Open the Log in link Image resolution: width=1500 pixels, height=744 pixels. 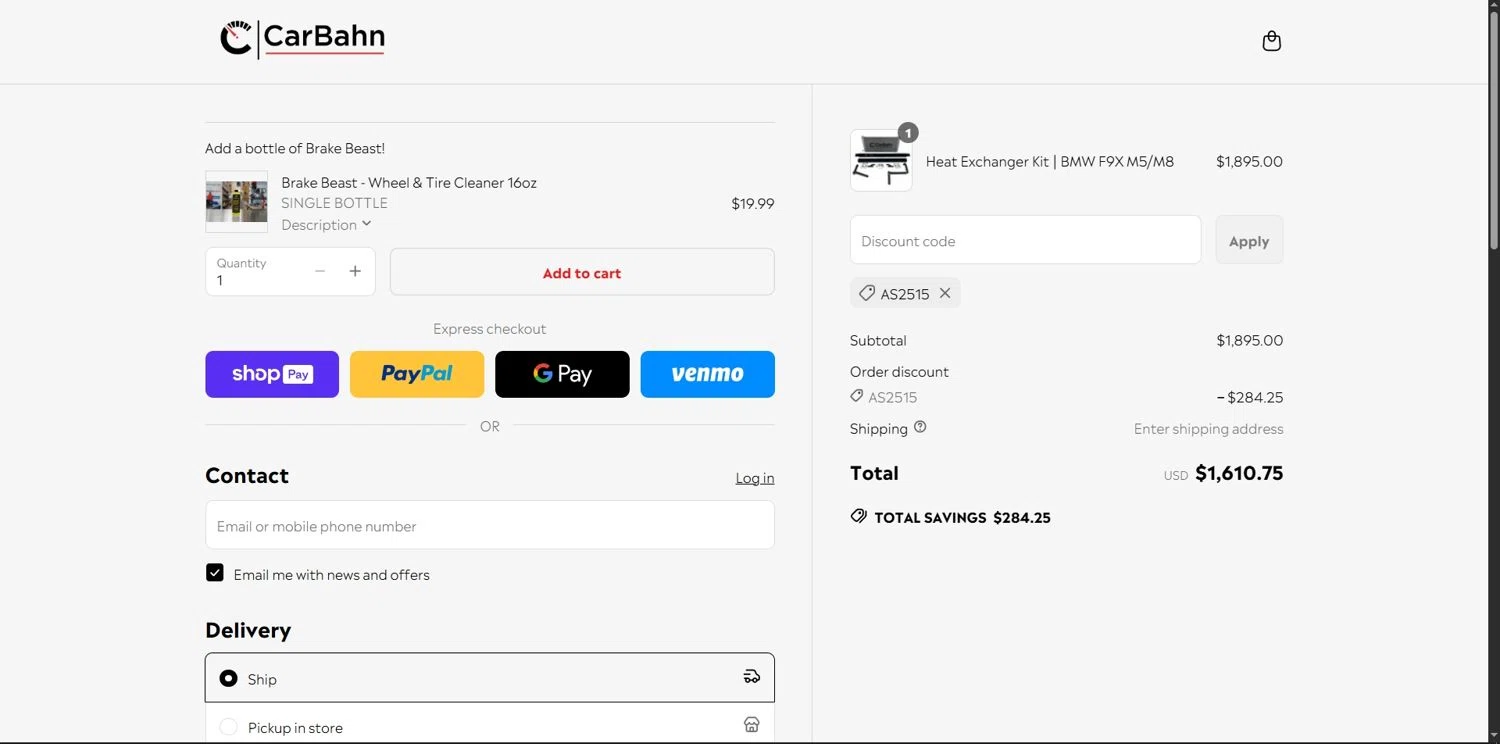pos(755,478)
